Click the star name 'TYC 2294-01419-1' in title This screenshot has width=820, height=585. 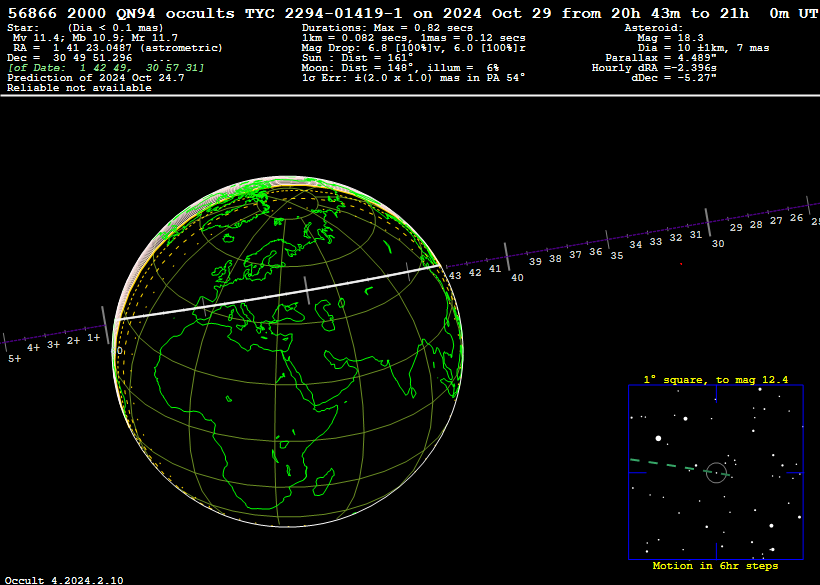(x=324, y=13)
